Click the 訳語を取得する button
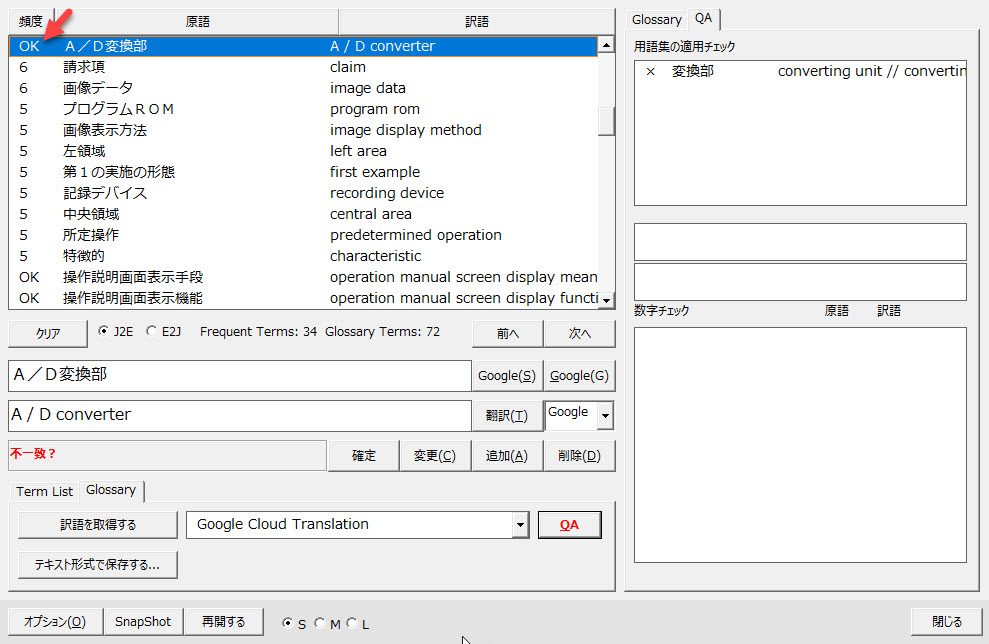The image size is (989, 644). pos(98,524)
